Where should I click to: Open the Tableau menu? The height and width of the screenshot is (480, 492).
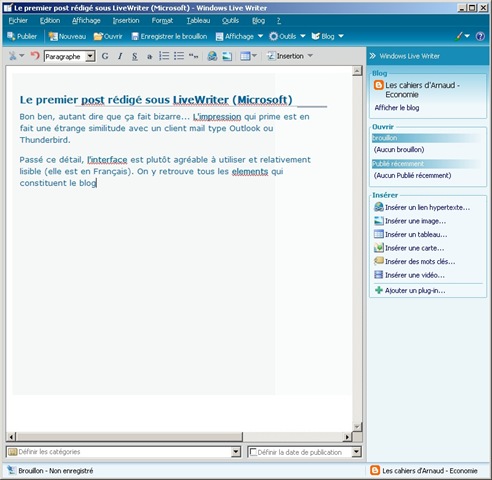click(198, 21)
